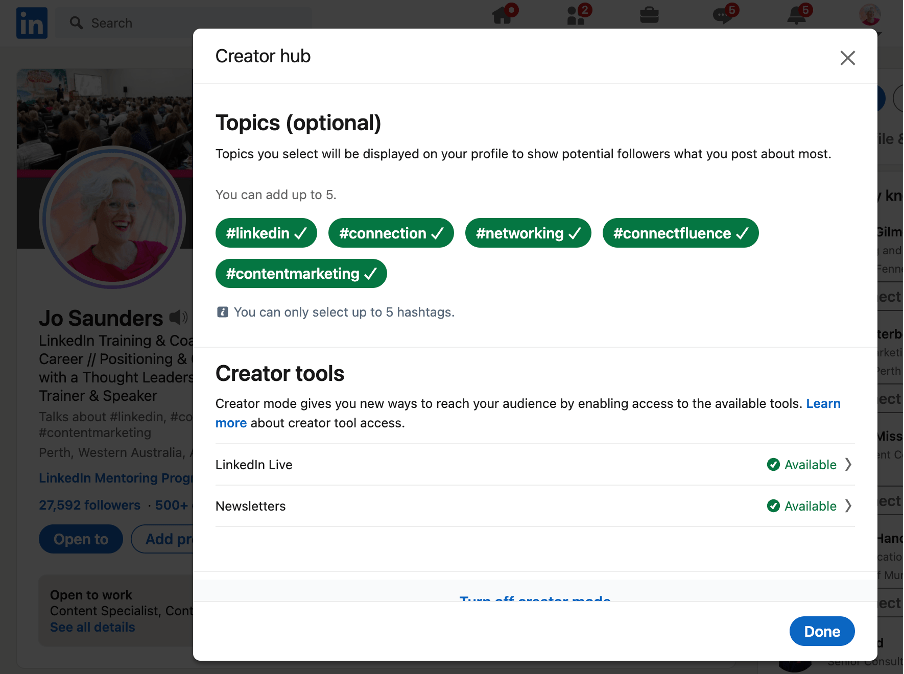This screenshot has width=904, height=674.
Task: Deselect the #connection topic
Action: pyautogui.click(x=391, y=233)
